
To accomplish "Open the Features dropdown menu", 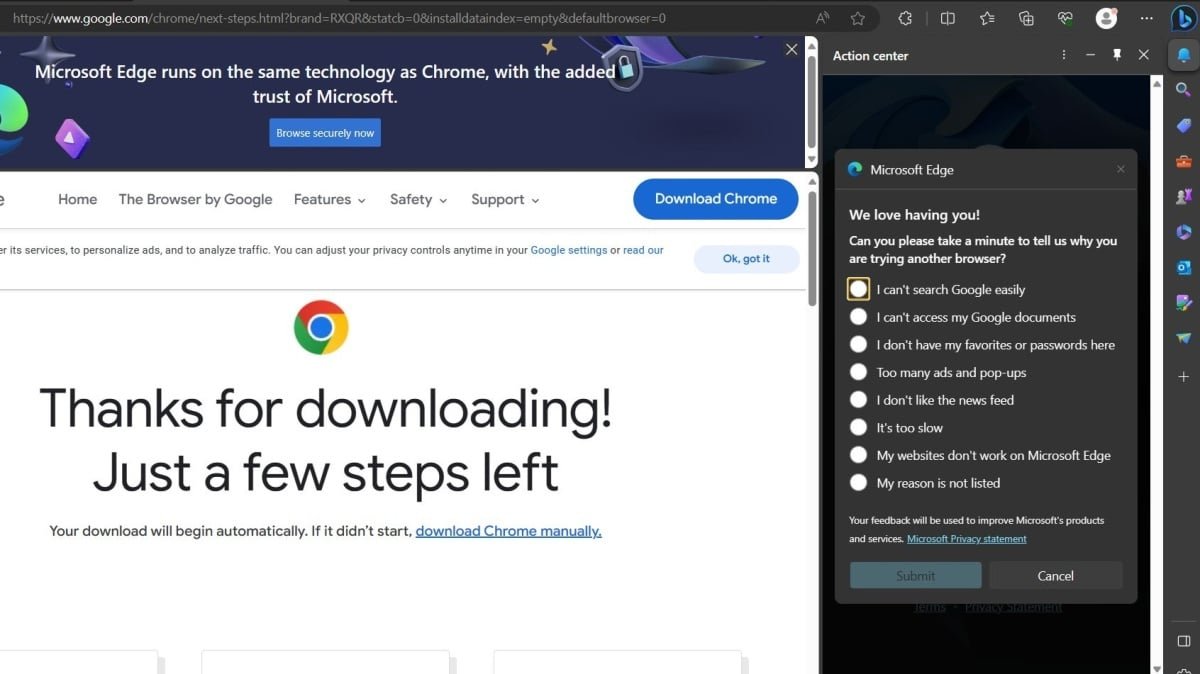I will pos(329,199).
